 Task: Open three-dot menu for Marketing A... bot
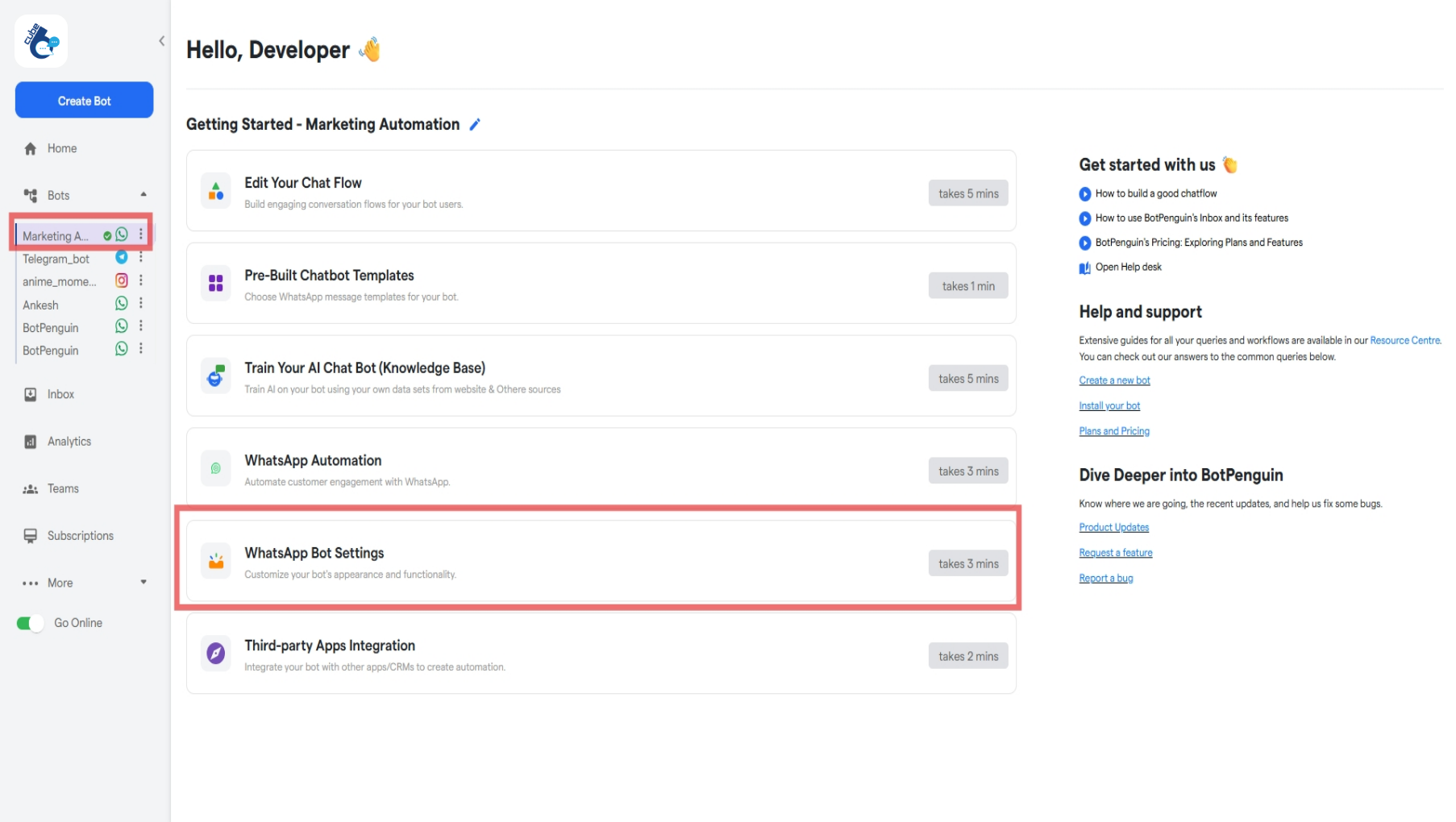click(x=141, y=235)
